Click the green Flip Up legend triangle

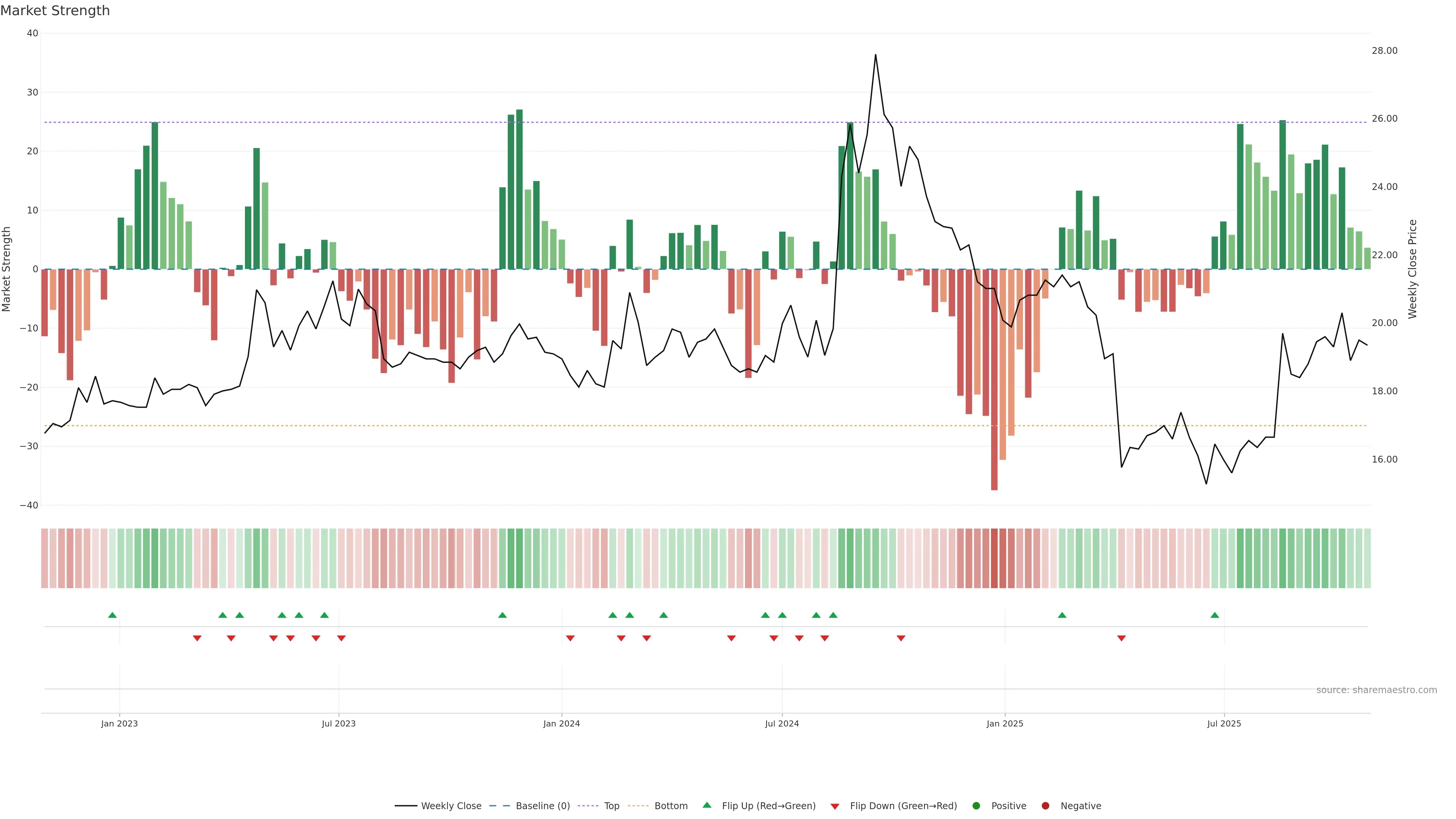click(x=706, y=805)
